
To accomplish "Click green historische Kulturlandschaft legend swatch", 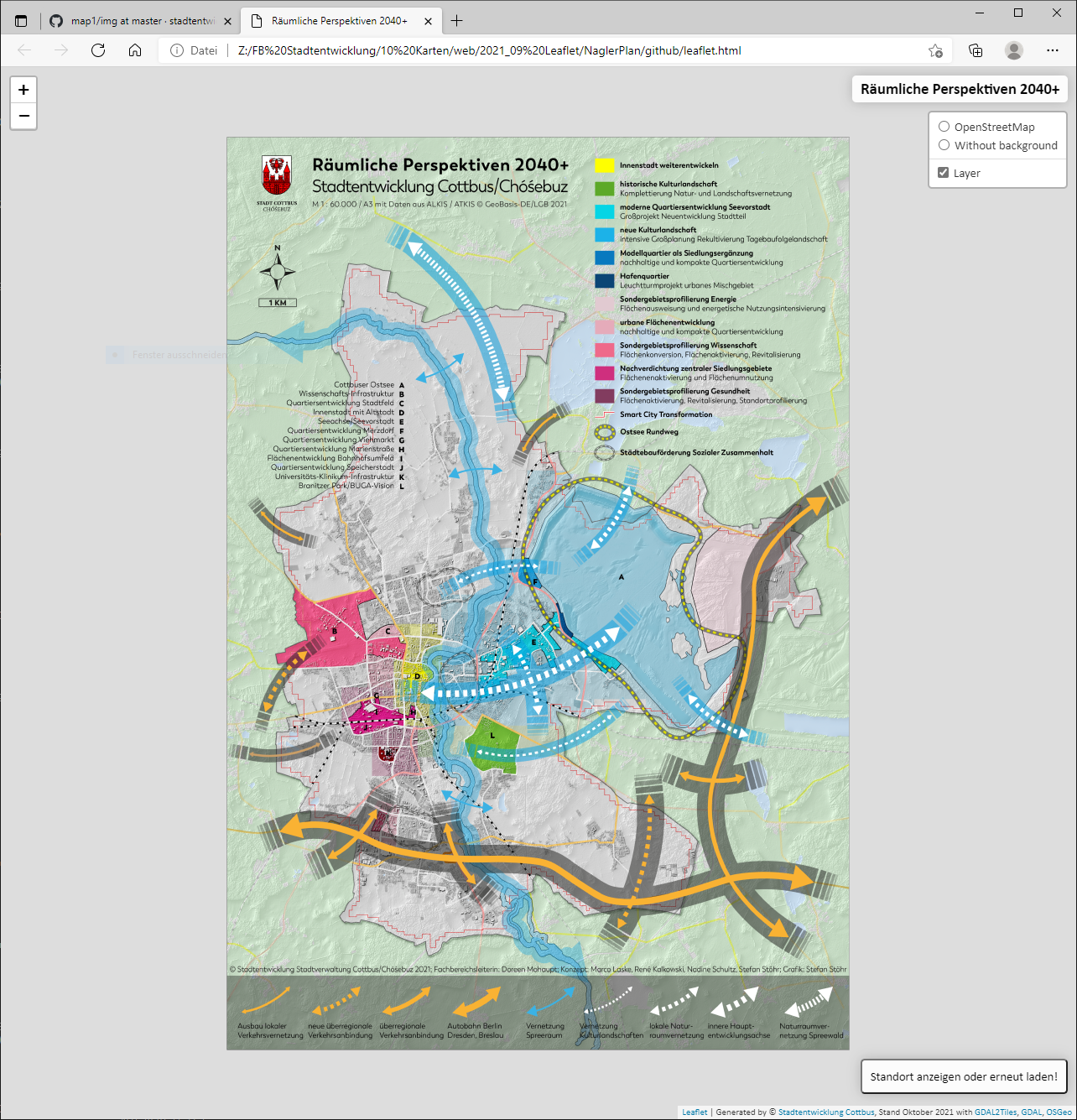I will click(605, 189).
